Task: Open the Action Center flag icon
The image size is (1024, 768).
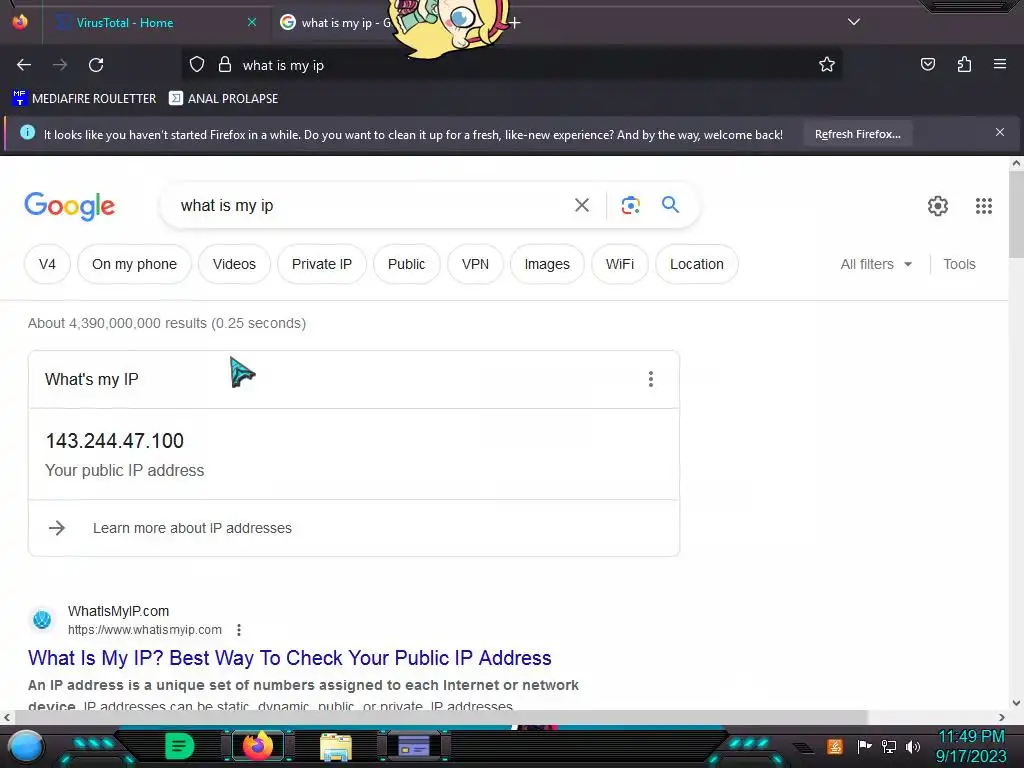Action: click(x=864, y=746)
